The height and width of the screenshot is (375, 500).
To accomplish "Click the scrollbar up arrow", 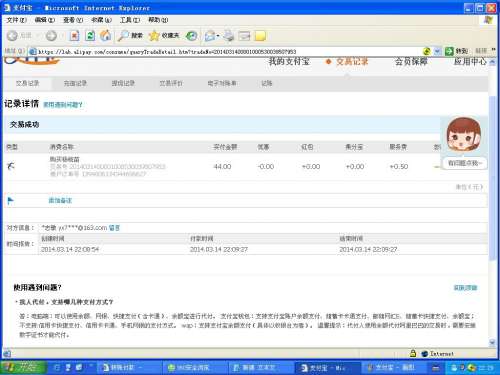I will click(492, 62).
